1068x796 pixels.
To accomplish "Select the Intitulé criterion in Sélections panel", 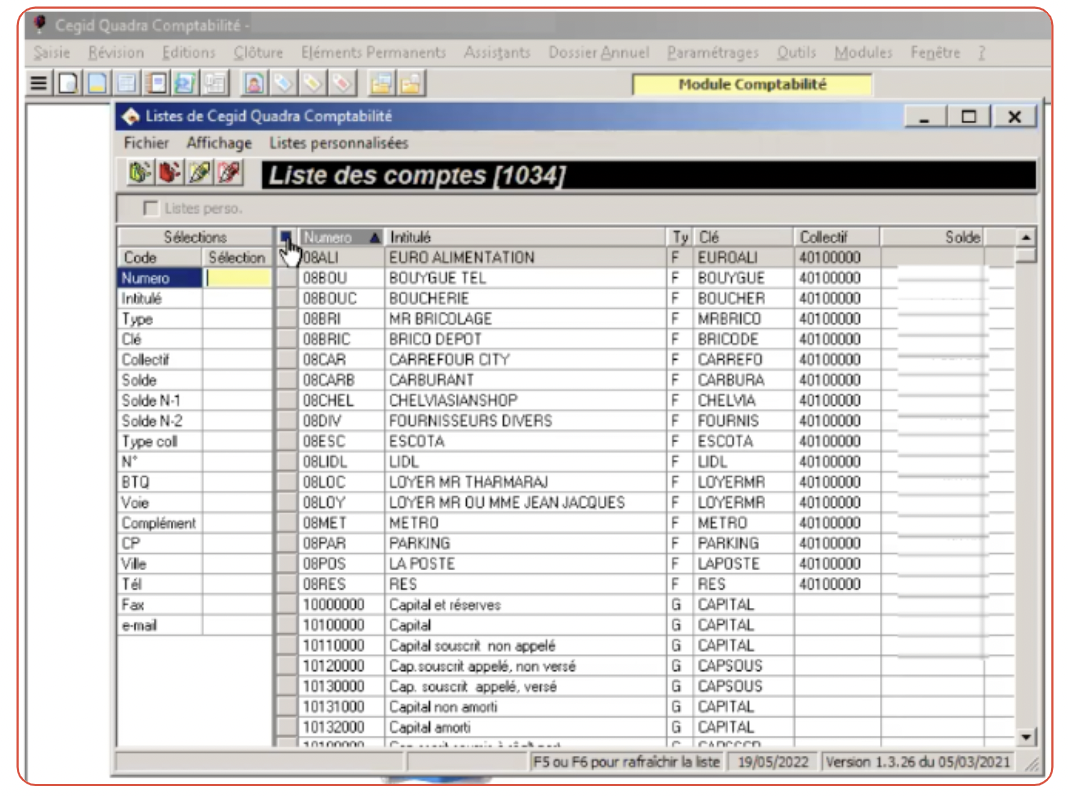I will tap(142, 298).
